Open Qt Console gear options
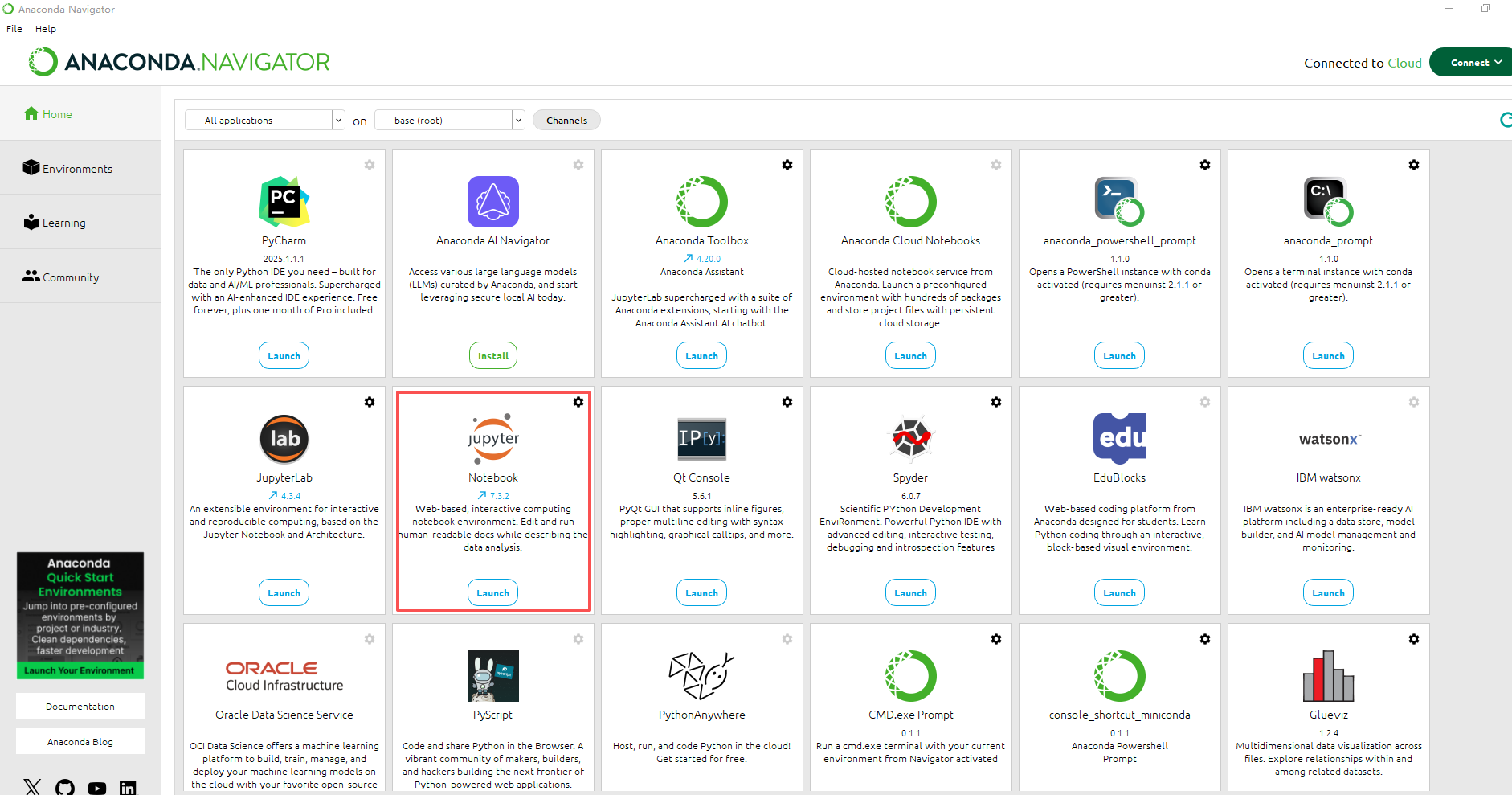 click(x=787, y=402)
